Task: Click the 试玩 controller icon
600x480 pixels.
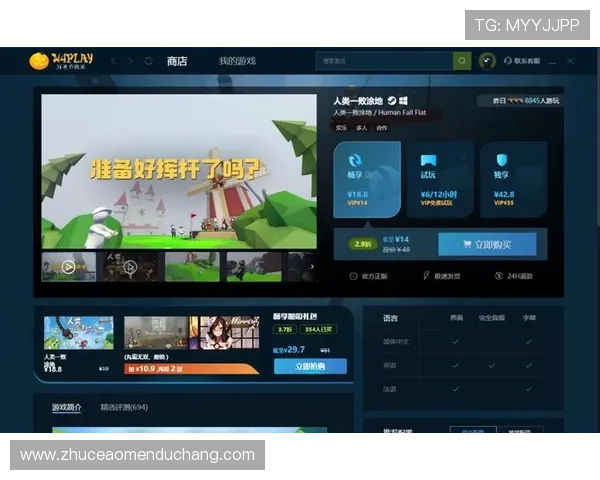Action: [x=428, y=160]
